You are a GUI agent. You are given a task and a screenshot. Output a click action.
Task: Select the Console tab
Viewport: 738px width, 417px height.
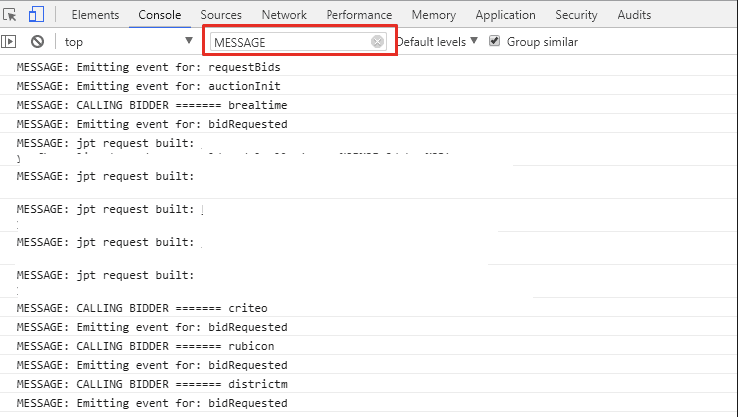click(160, 15)
